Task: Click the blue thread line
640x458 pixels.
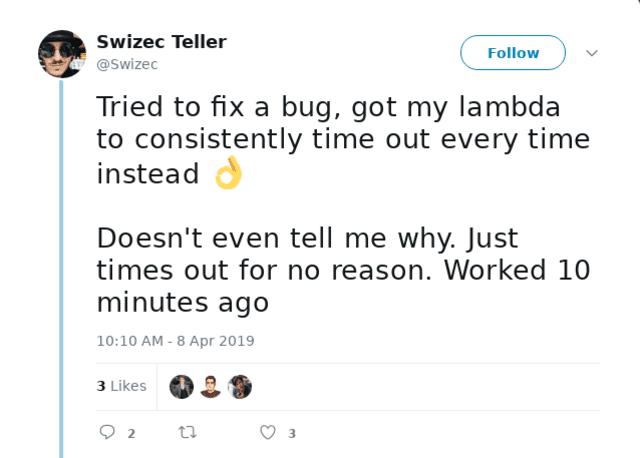Action: point(61,269)
